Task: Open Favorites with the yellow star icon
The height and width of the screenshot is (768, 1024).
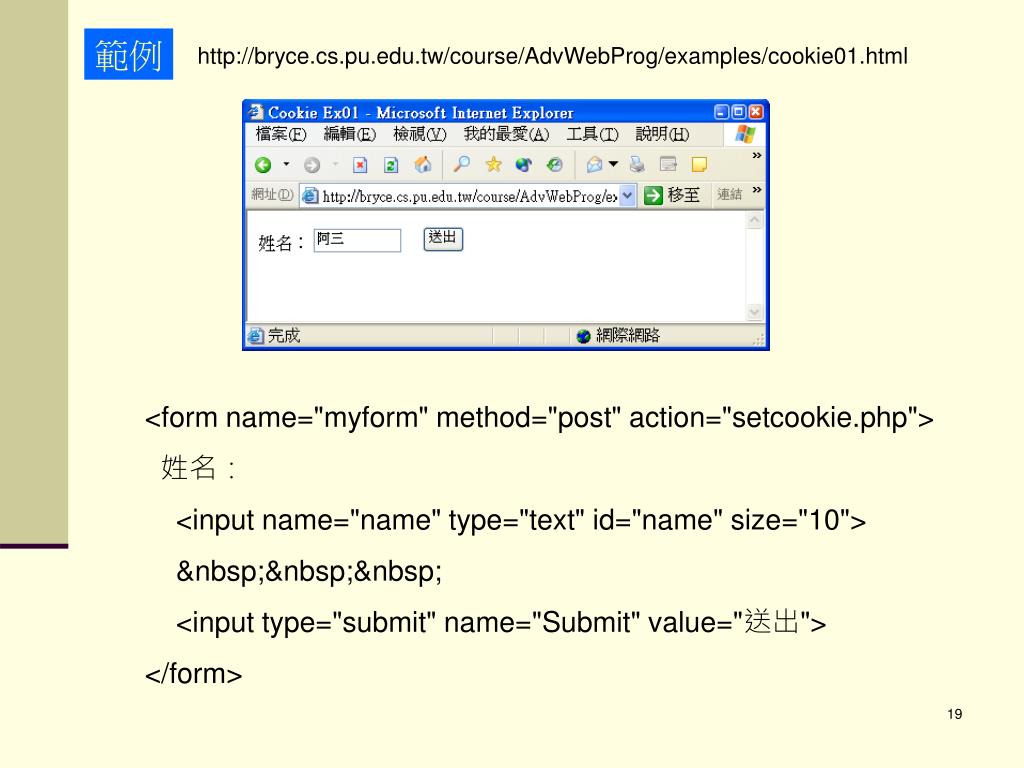Action: (493, 164)
